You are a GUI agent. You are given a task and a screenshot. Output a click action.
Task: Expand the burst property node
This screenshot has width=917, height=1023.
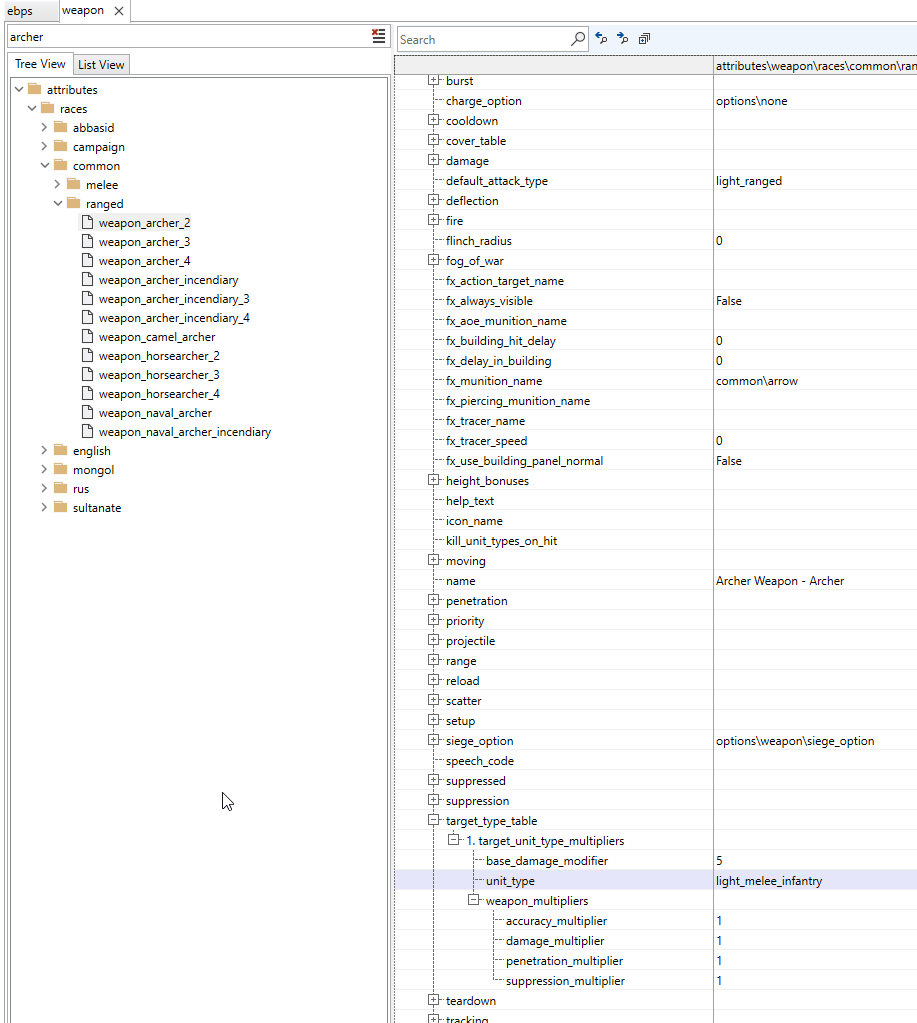434,80
